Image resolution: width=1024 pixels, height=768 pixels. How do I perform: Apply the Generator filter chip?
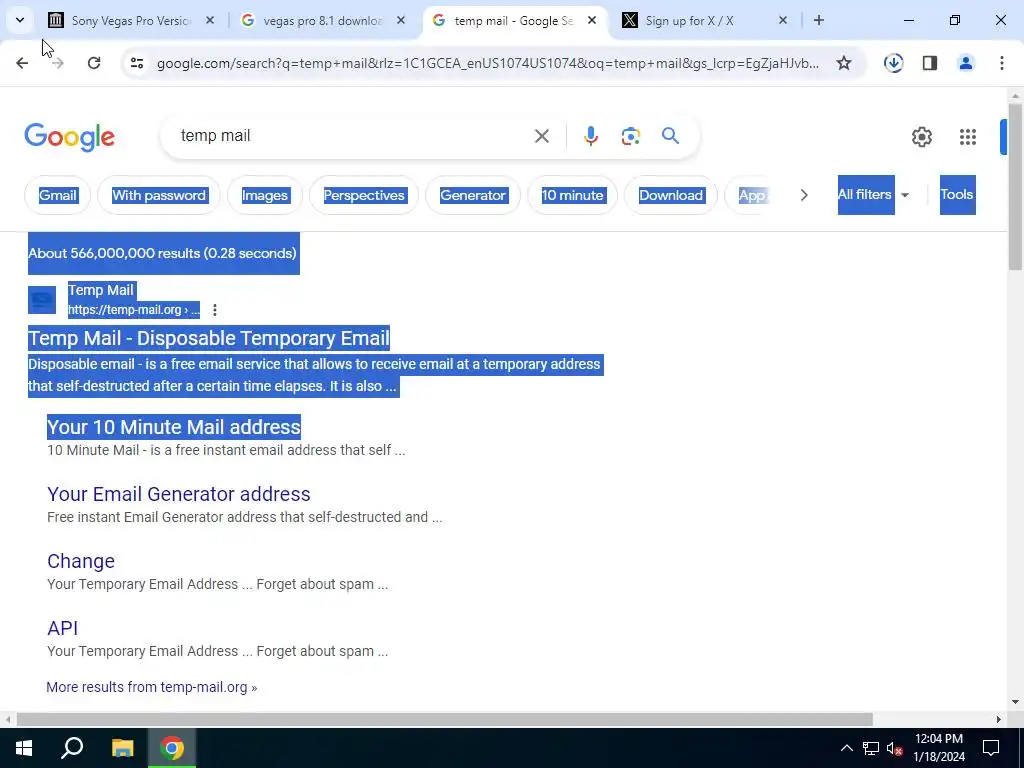tap(473, 195)
